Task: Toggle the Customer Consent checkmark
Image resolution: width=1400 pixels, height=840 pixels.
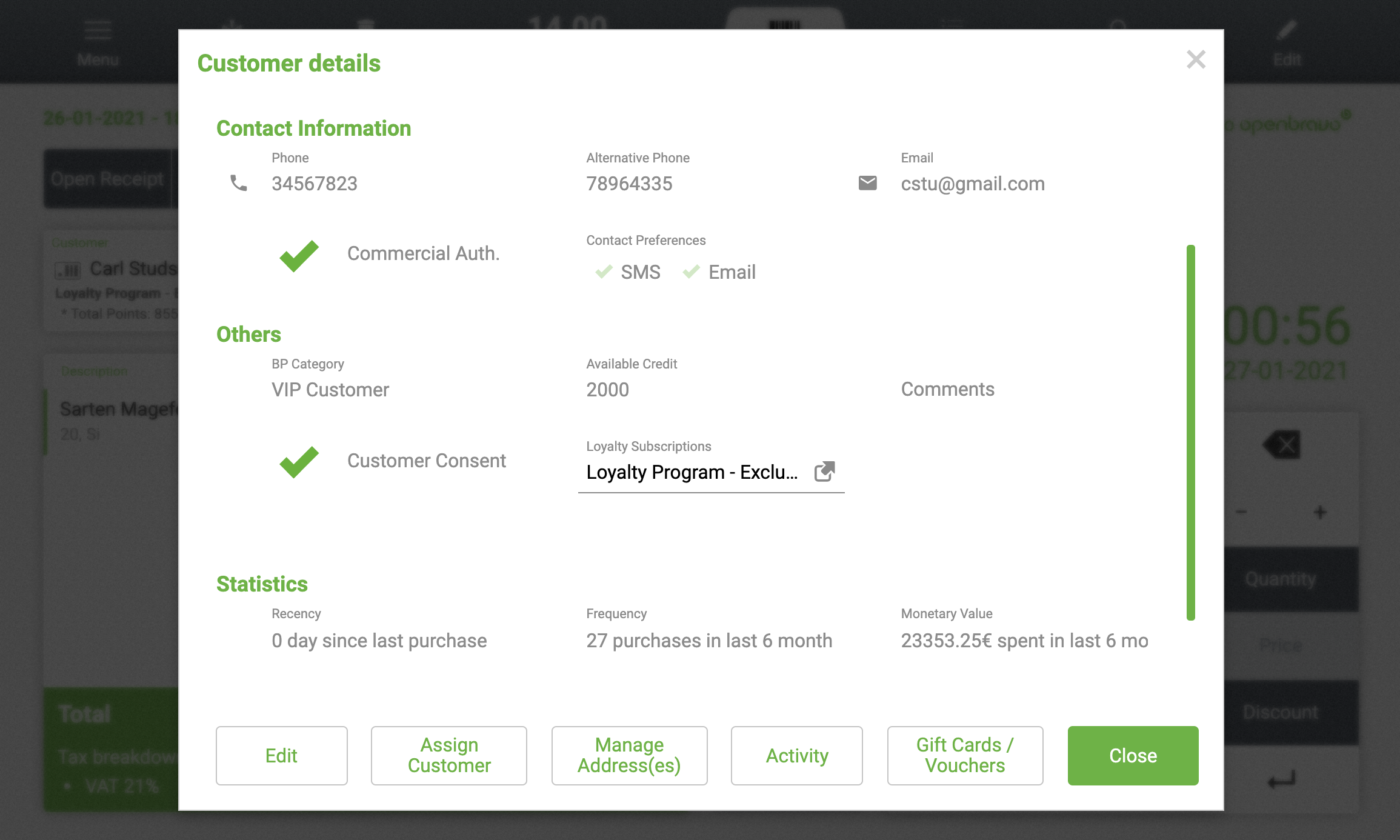Action: pos(299,461)
